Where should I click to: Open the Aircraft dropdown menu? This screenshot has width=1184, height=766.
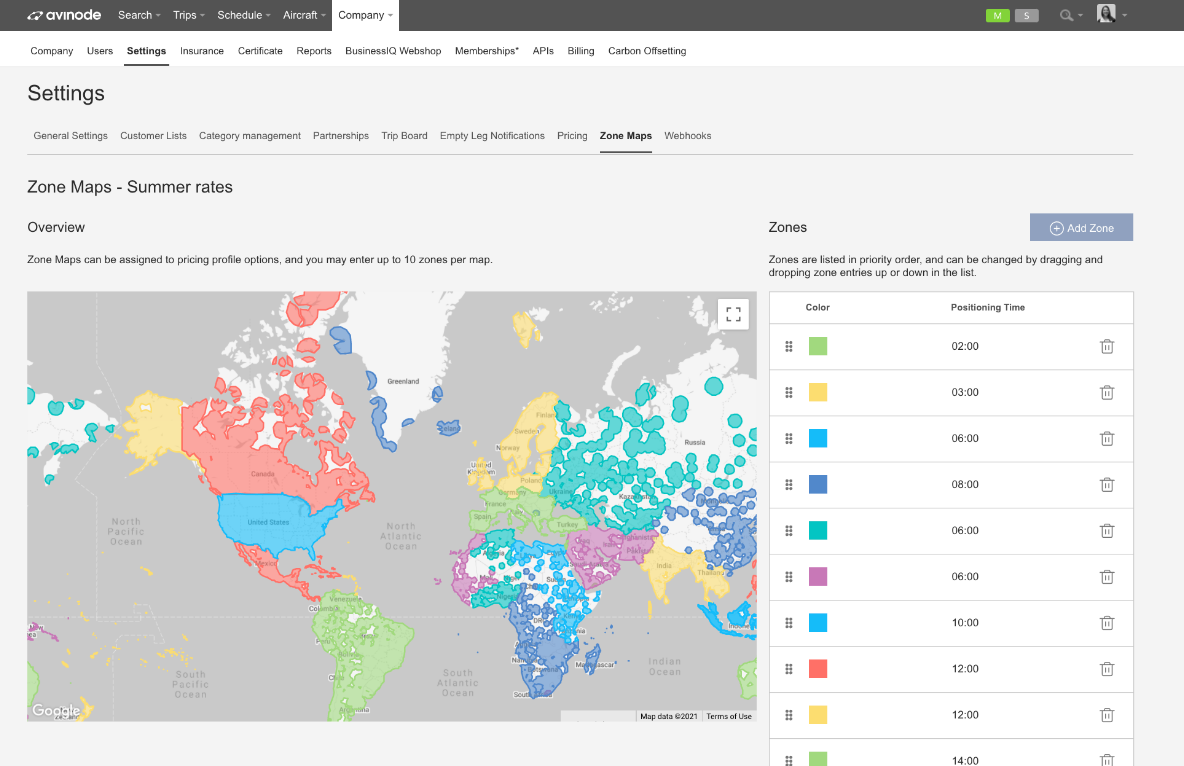(x=304, y=15)
